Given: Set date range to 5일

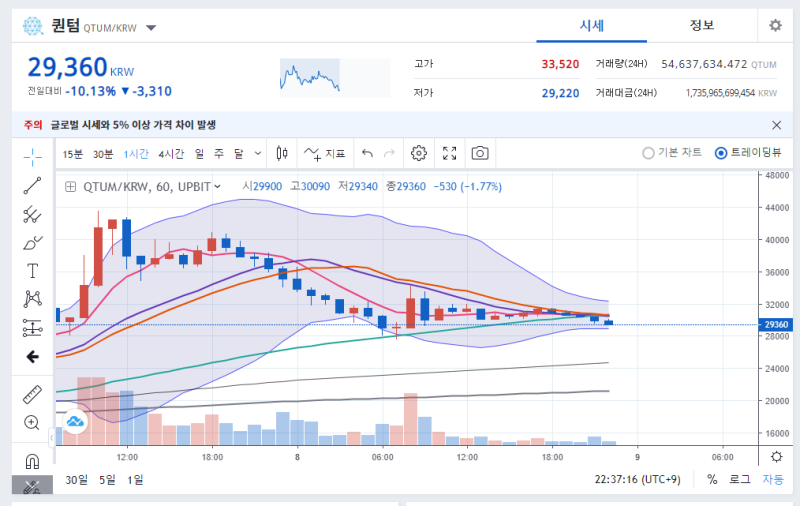Looking at the screenshot, I should [x=107, y=480].
